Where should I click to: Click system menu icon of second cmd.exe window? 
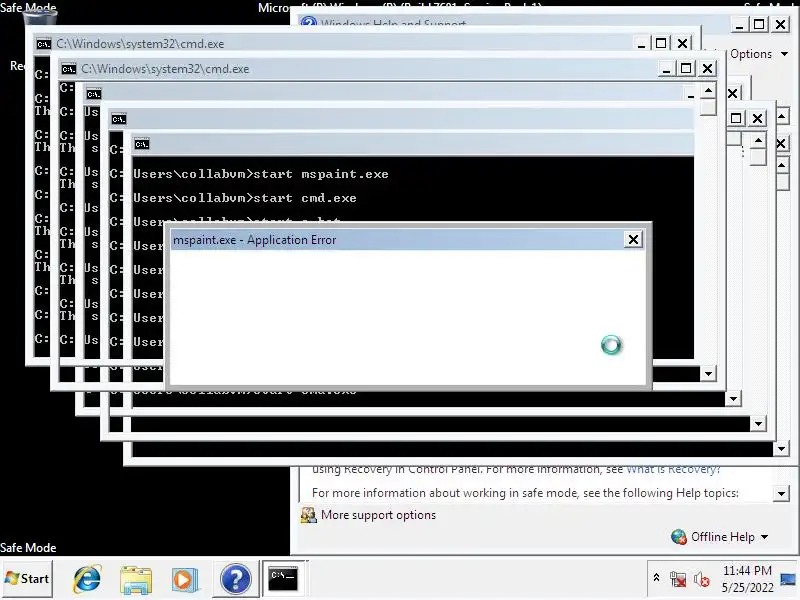(x=68, y=69)
